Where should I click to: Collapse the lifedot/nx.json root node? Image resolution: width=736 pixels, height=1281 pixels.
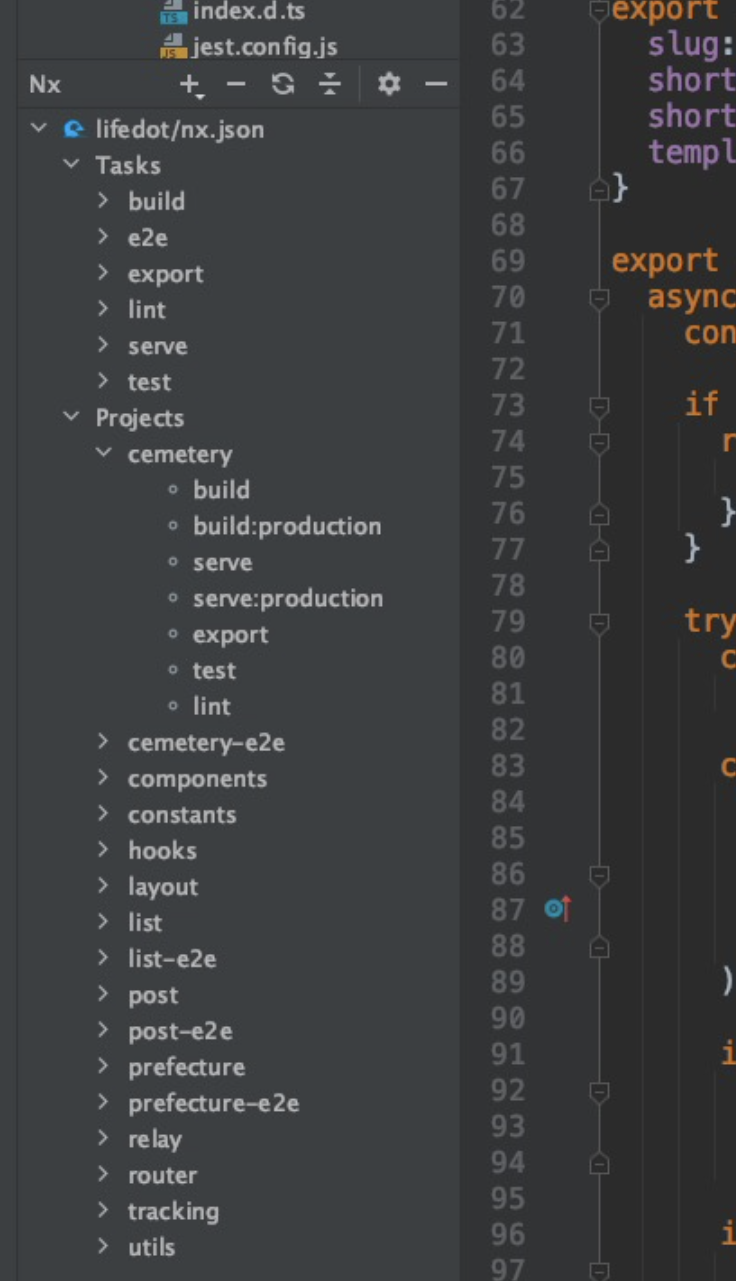pos(39,129)
